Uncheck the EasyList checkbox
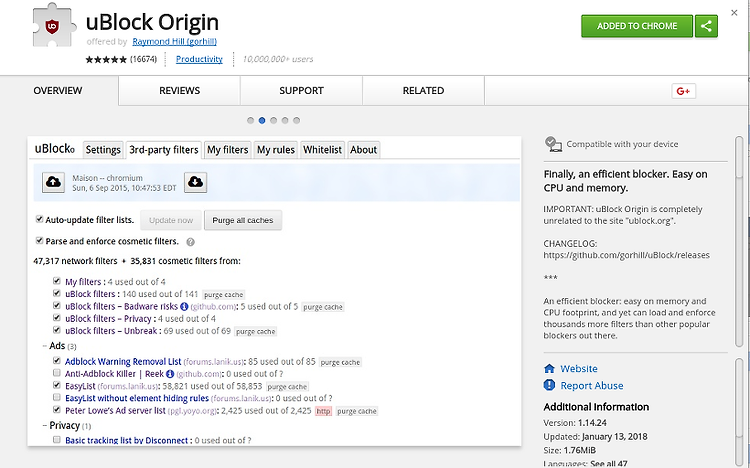750x468 pixels. click(x=56, y=385)
